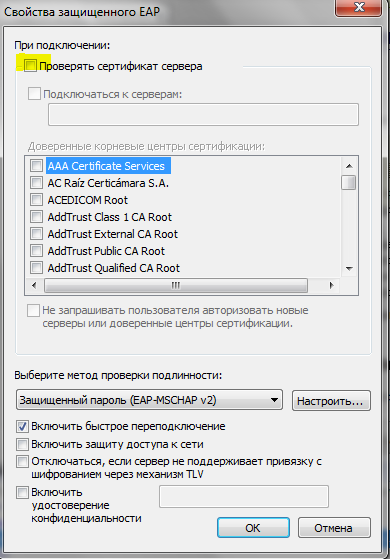Select 'AAA Certificate Services' list entry
Viewport: 390px width, 559px height.
pyautogui.click(x=108, y=166)
